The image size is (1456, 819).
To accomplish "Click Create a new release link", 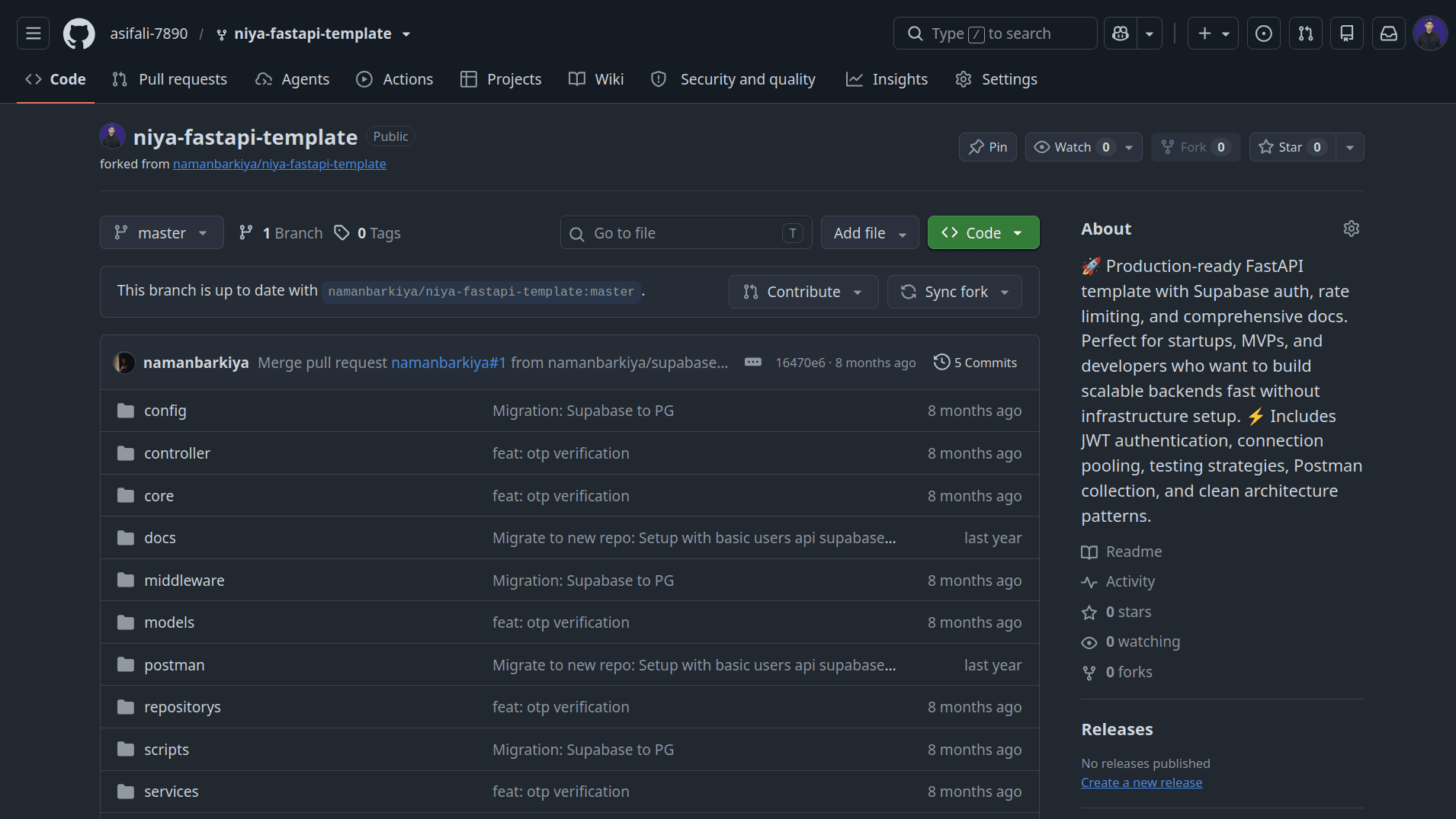I will [1141, 782].
